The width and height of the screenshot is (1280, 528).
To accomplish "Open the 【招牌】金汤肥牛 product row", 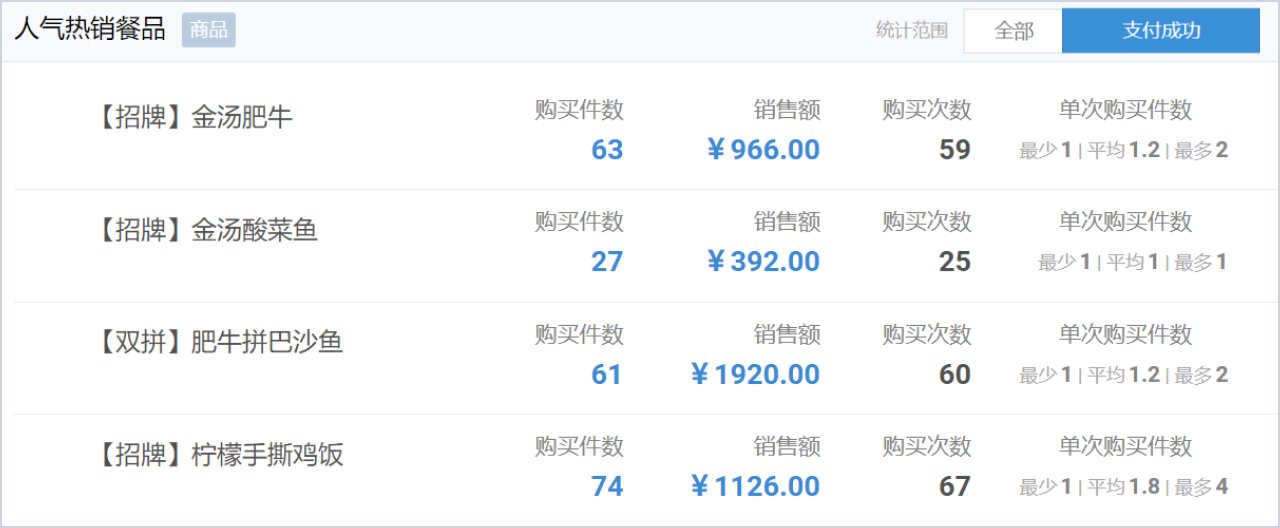I will 194,118.
